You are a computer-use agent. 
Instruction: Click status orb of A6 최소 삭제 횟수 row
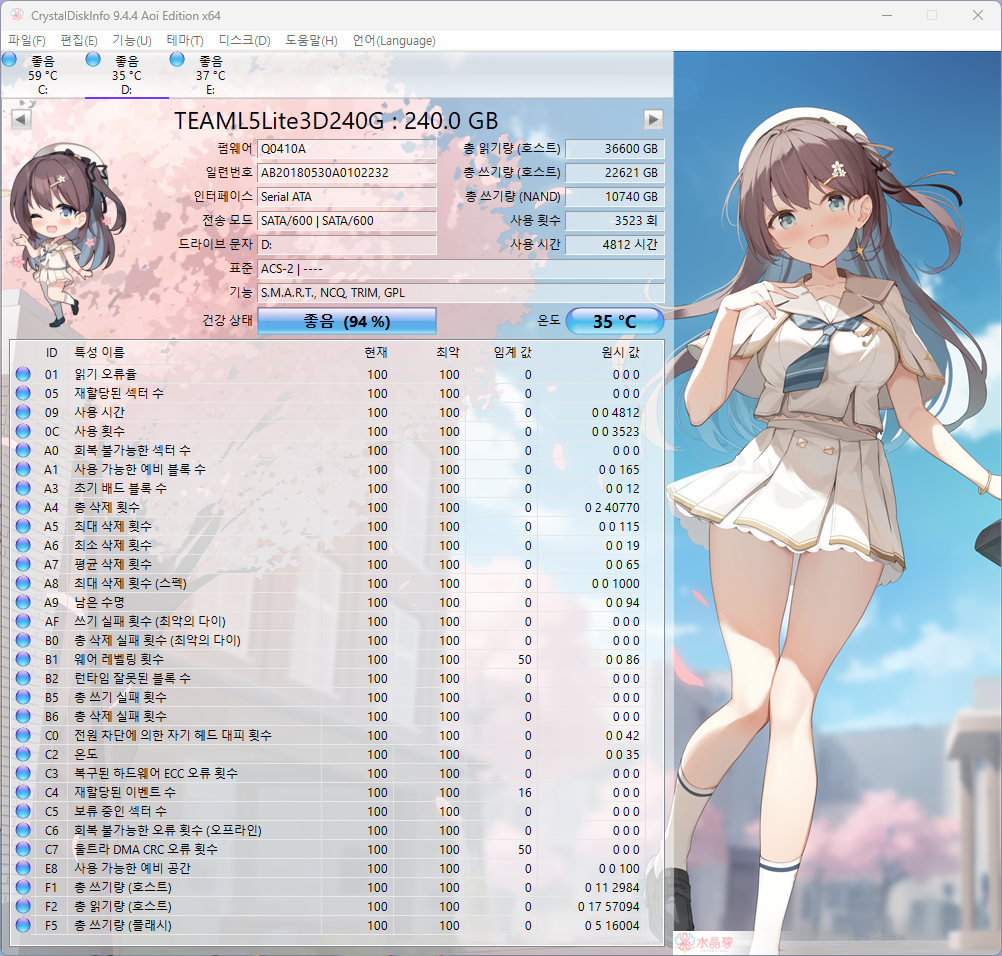(23, 545)
